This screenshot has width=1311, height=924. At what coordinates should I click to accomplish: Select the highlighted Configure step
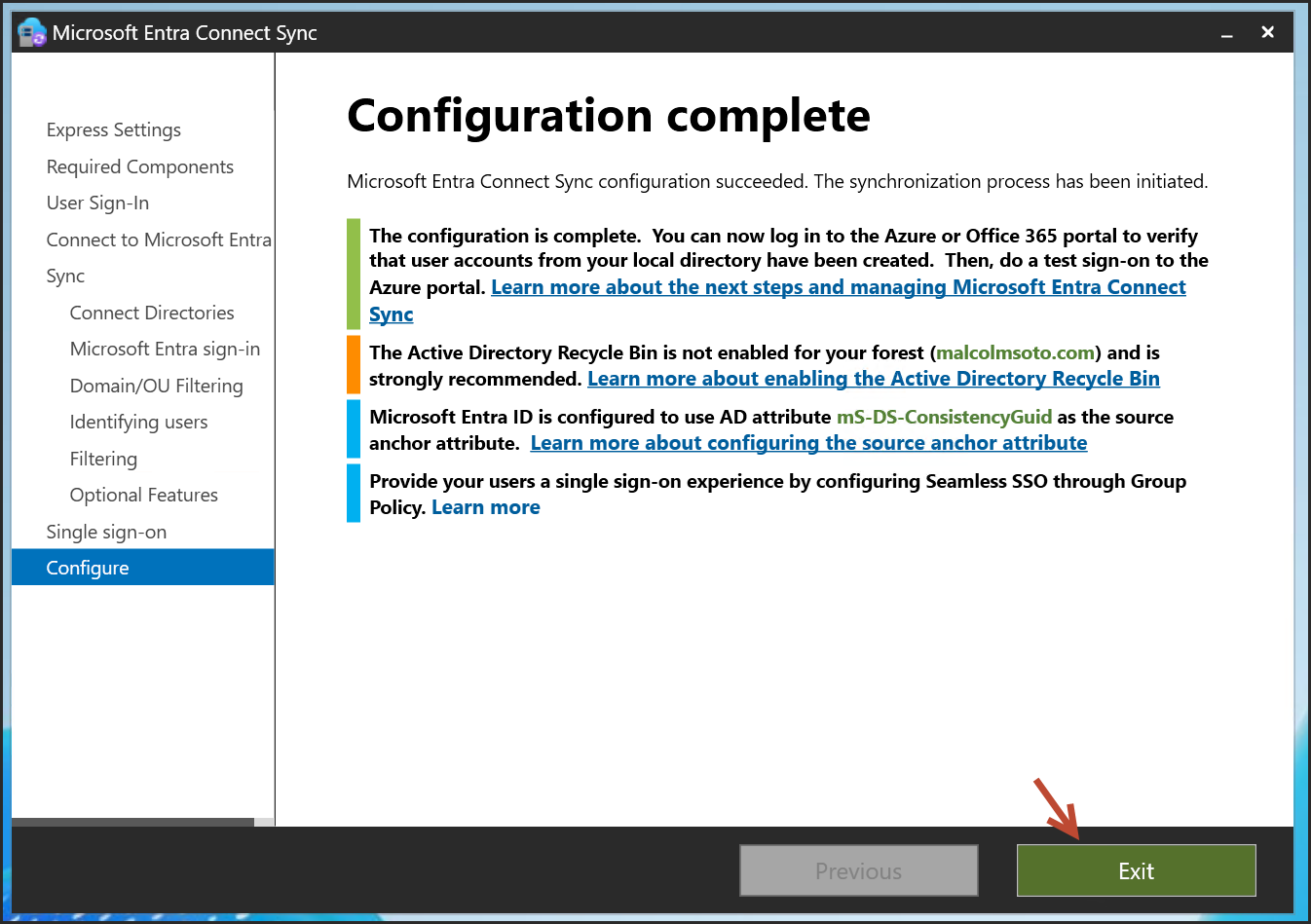click(x=88, y=568)
